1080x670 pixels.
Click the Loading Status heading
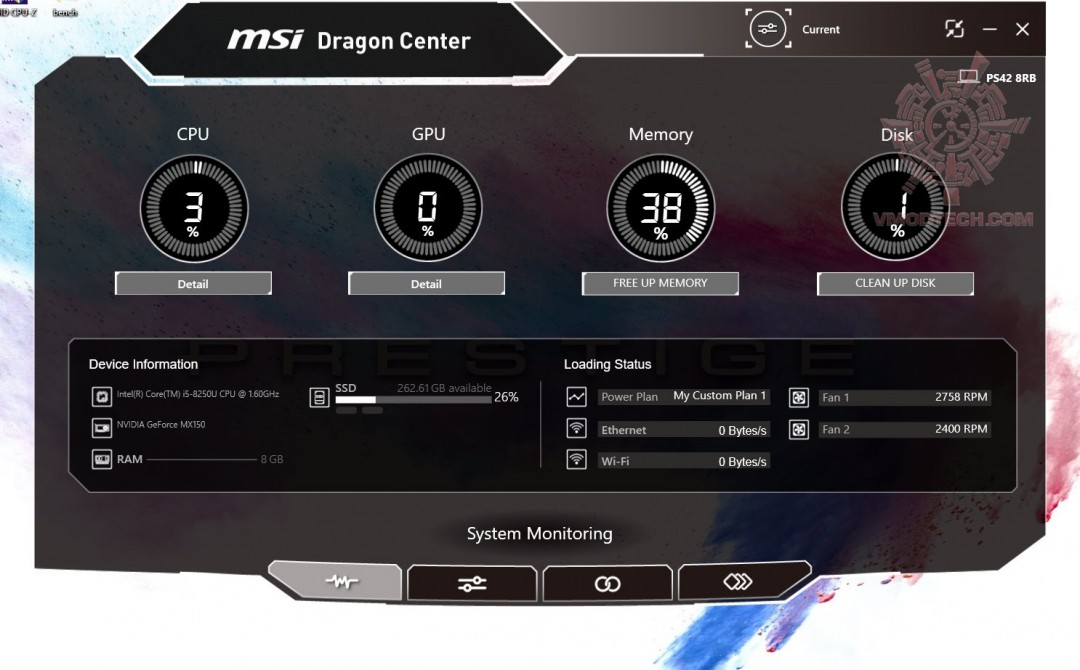pos(608,364)
